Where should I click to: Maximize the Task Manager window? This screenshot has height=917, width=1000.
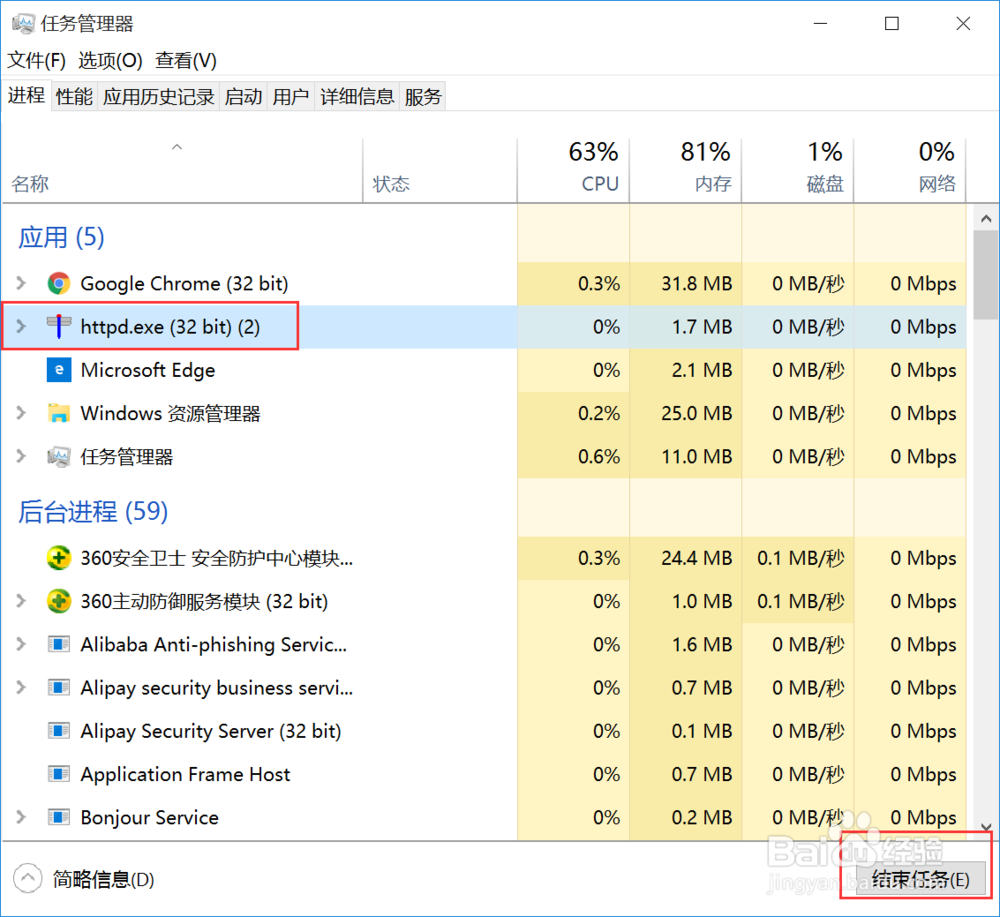point(892,24)
